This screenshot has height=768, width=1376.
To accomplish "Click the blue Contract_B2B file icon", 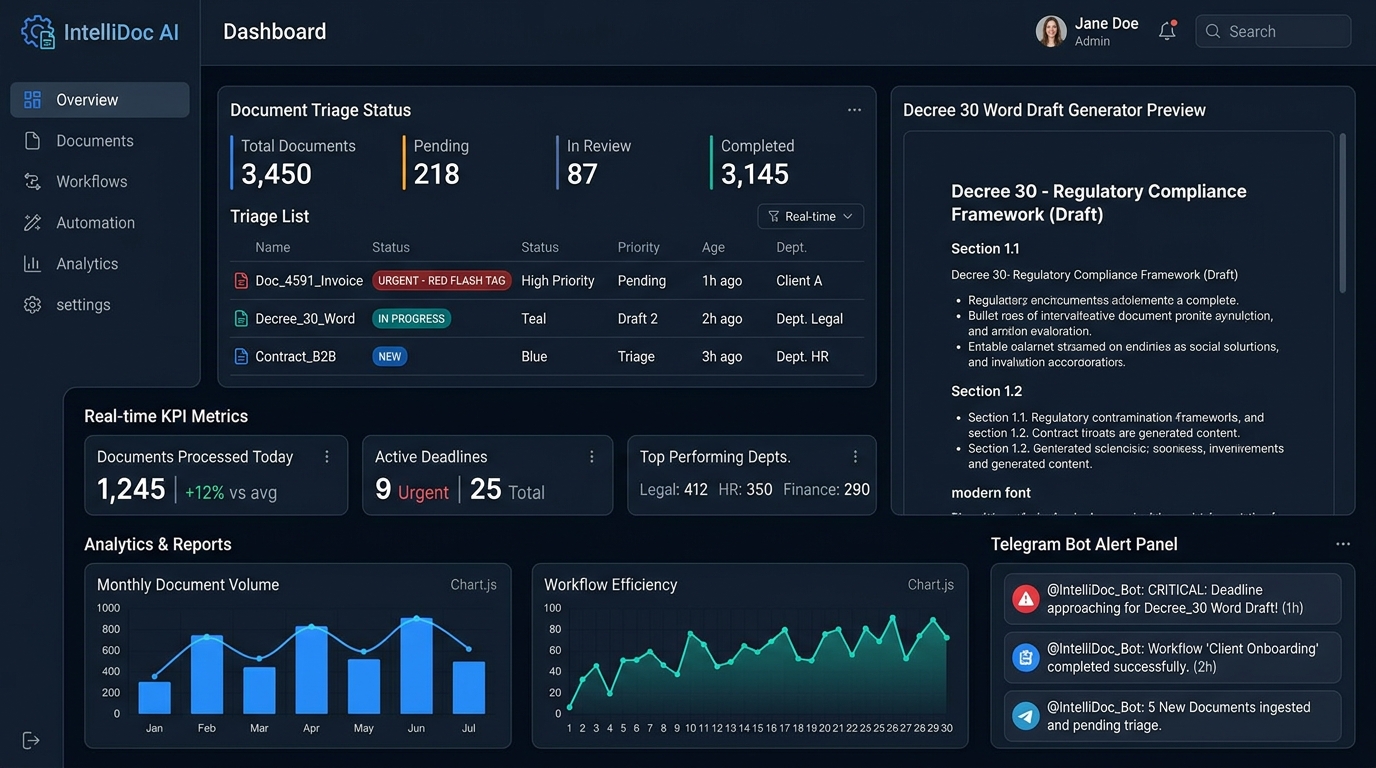I will point(241,357).
